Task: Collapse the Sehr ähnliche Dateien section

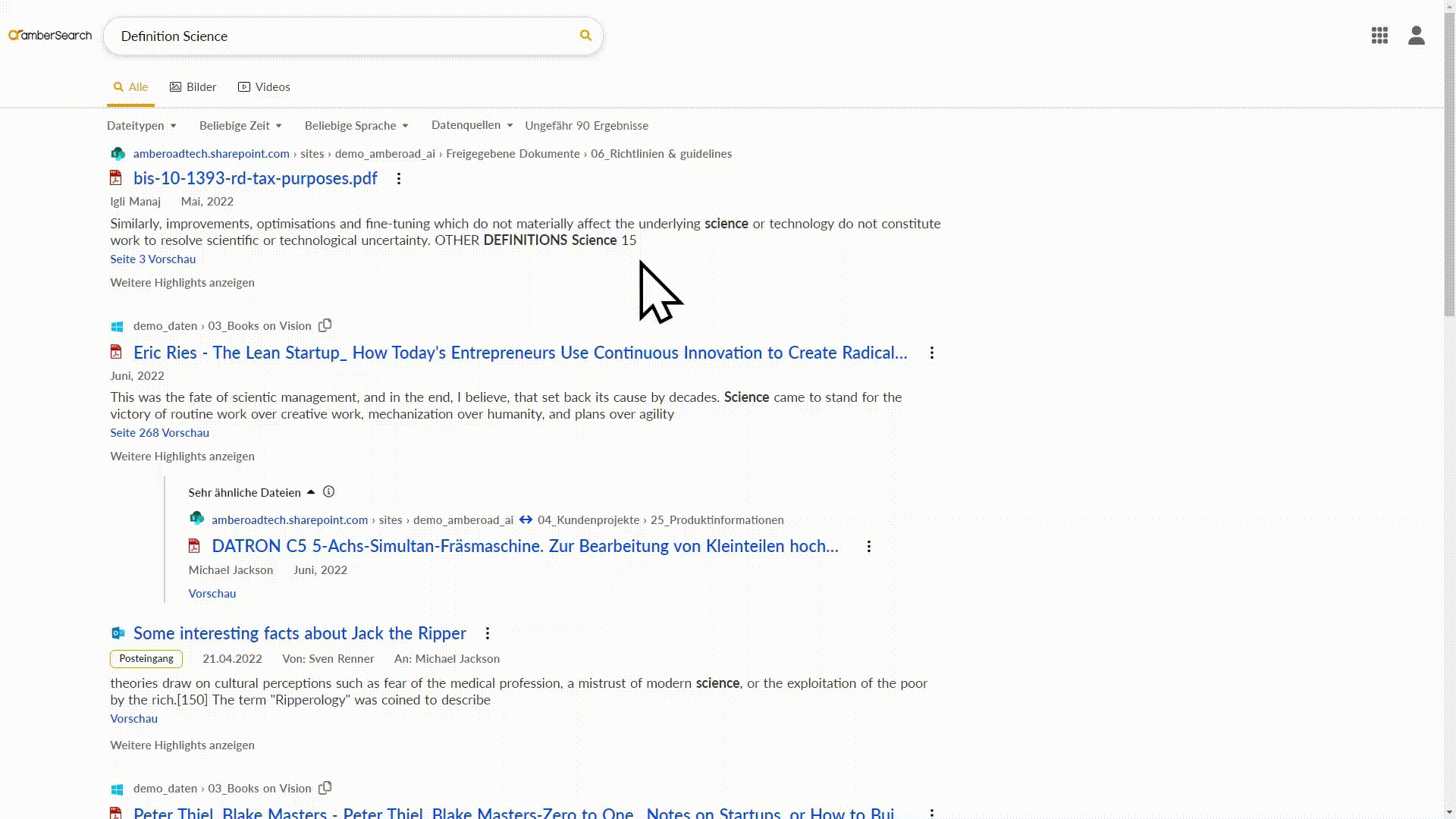Action: pyautogui.click(x=311, y=492)
